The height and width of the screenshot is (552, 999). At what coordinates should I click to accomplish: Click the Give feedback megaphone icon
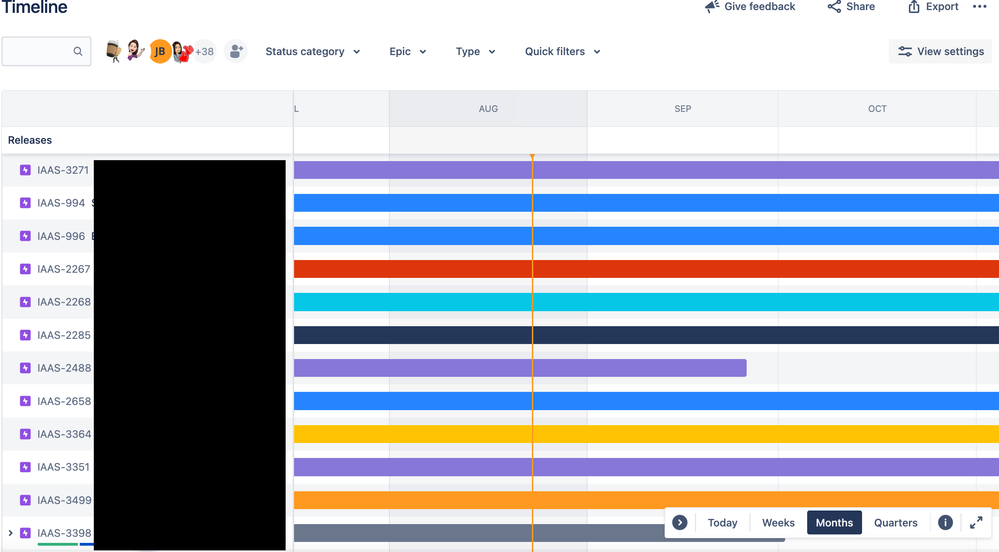[x=712, y=7]
